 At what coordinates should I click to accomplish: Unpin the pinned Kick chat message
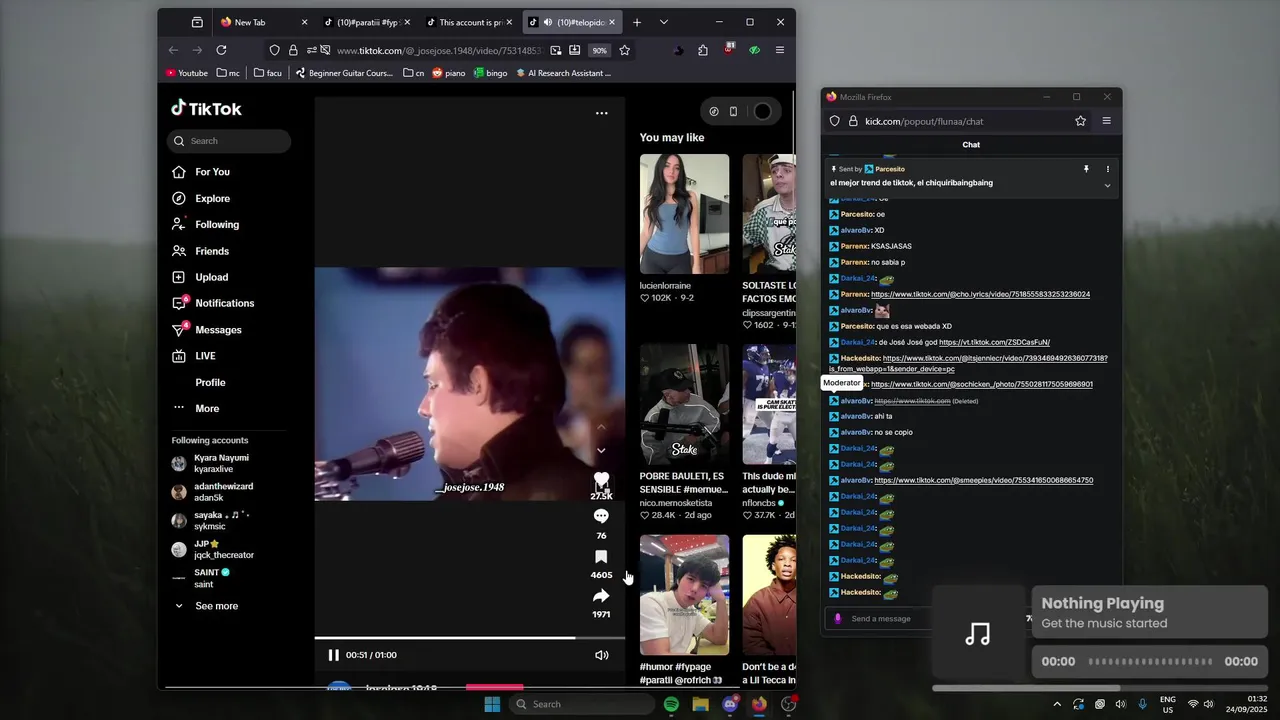1086,169
